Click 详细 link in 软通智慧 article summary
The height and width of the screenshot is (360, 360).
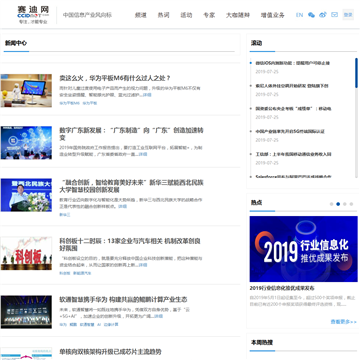coord(159,316)
